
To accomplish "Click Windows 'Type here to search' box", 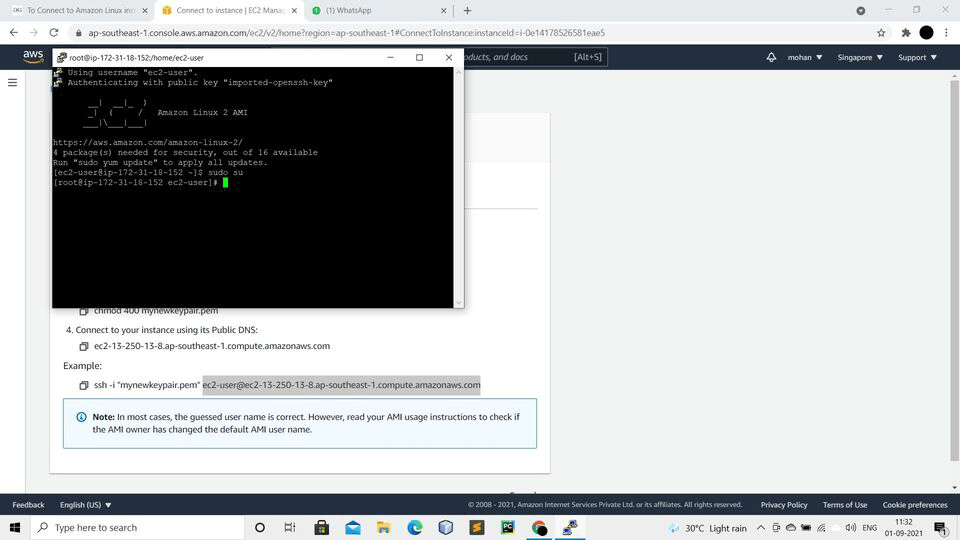I will click(x=137, y=528).
